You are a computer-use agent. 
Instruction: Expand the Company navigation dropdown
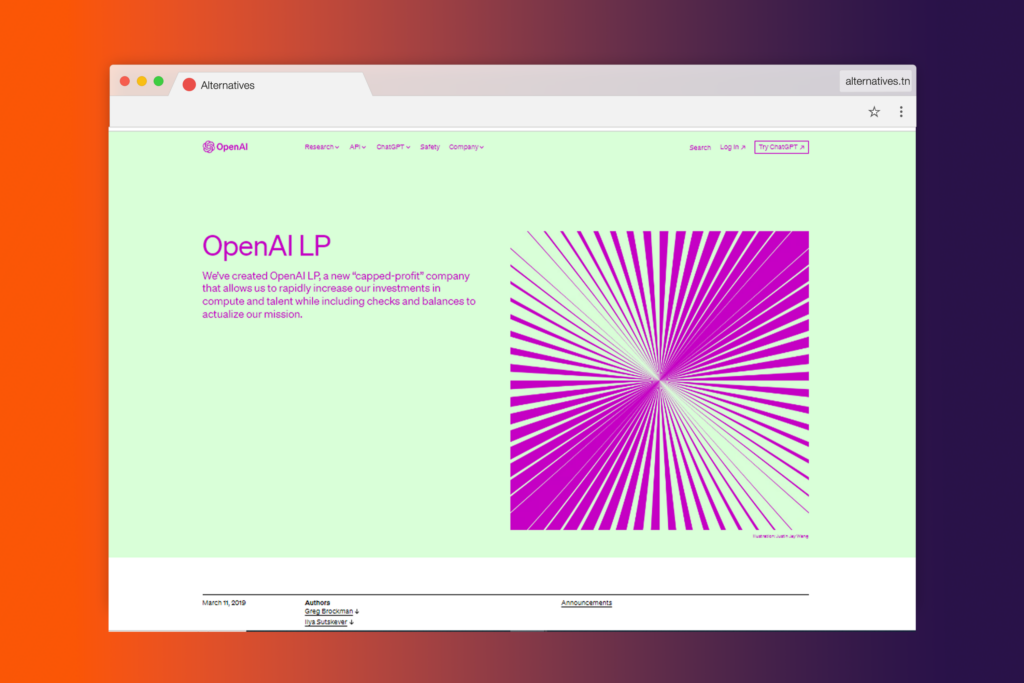point(466,147)
